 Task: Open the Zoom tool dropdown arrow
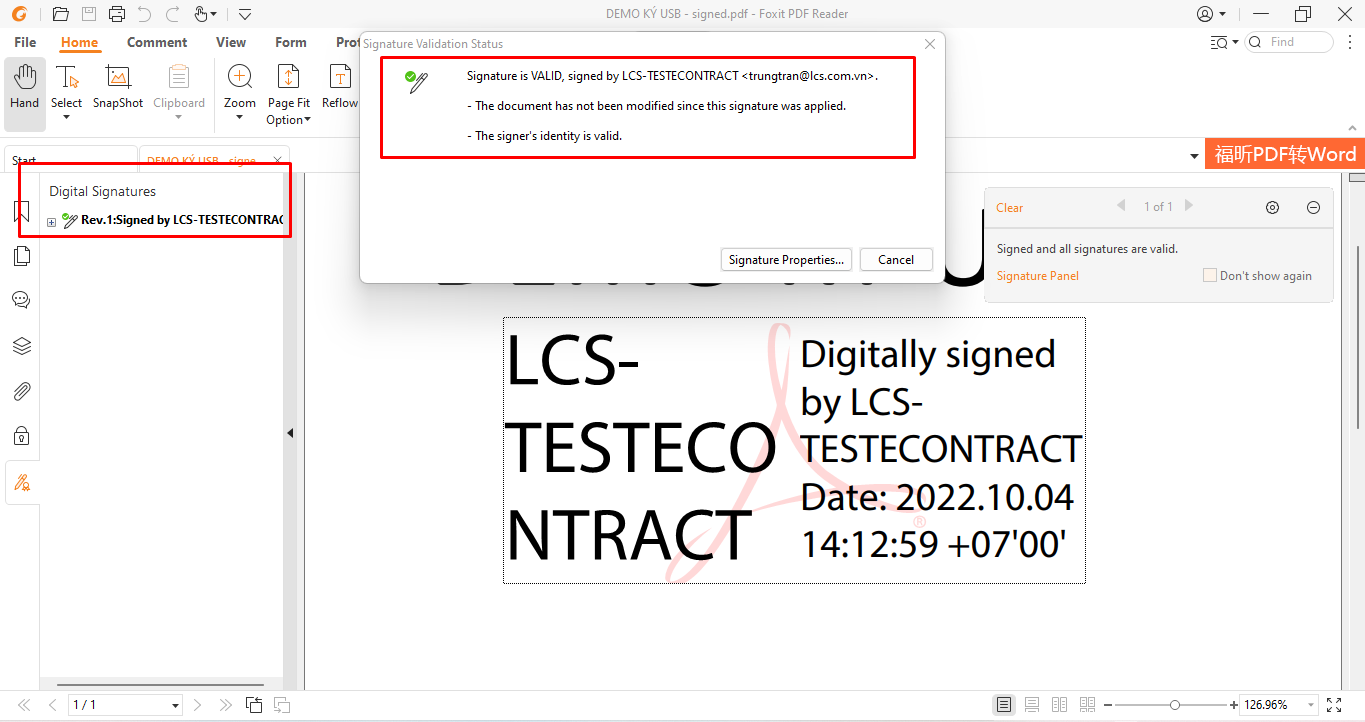(x=240, y=117)
